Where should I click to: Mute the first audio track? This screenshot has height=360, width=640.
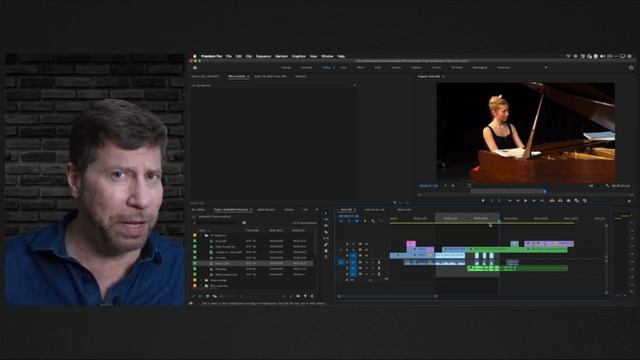366,262
